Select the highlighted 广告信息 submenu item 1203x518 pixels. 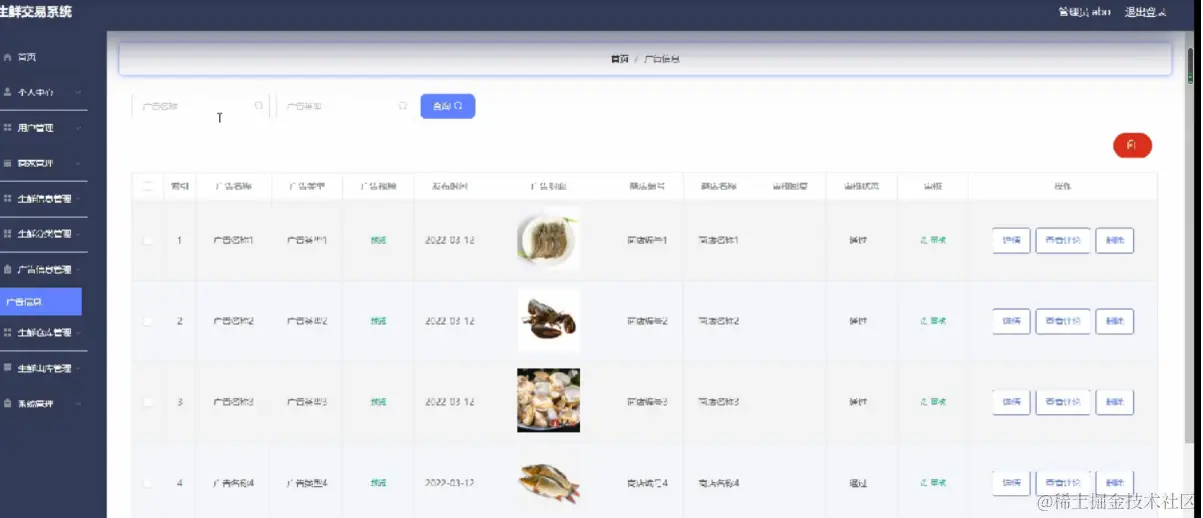pyautogui.click(x=41, y=301)
